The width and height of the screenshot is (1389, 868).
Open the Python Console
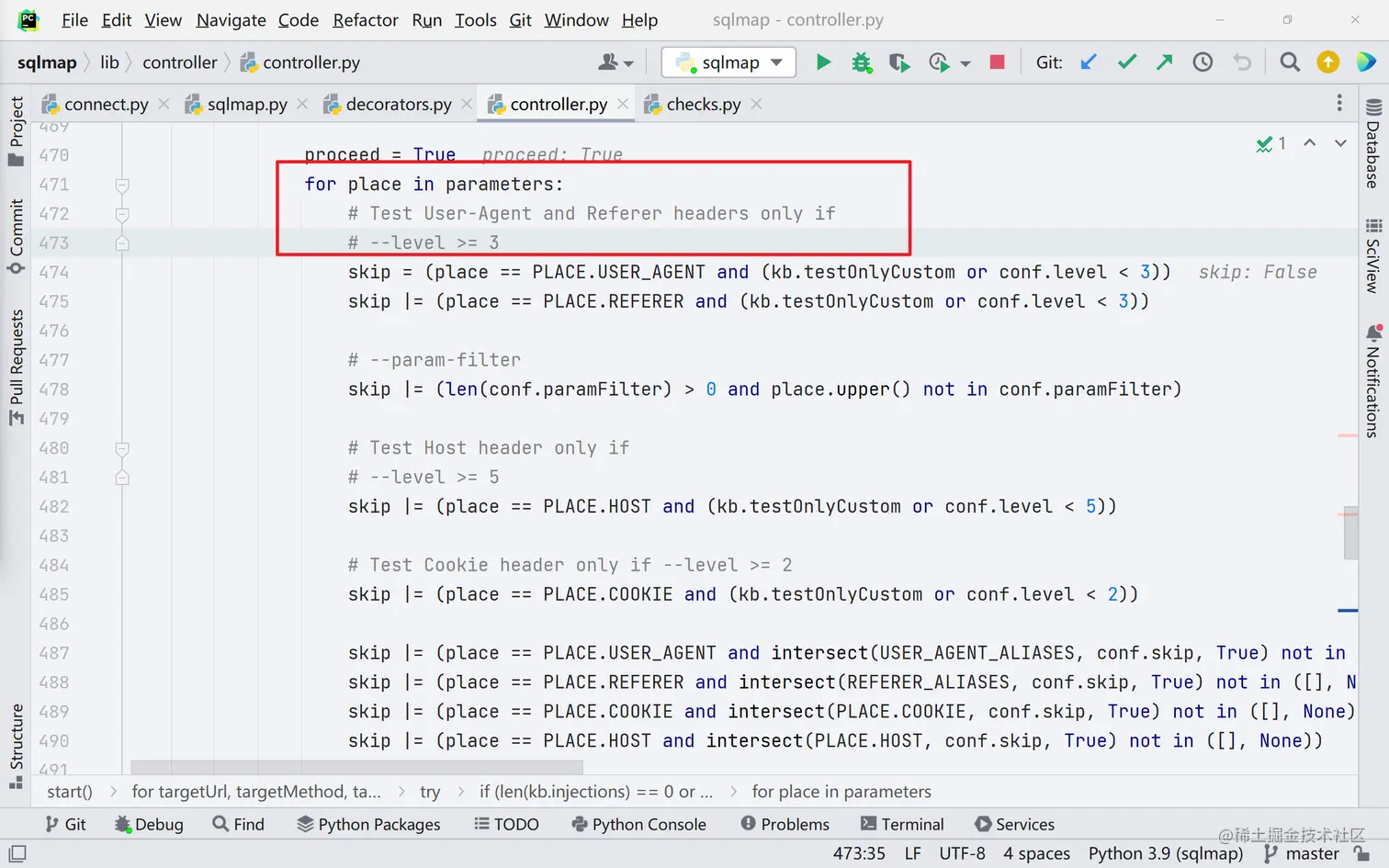[x=638, y=824]
